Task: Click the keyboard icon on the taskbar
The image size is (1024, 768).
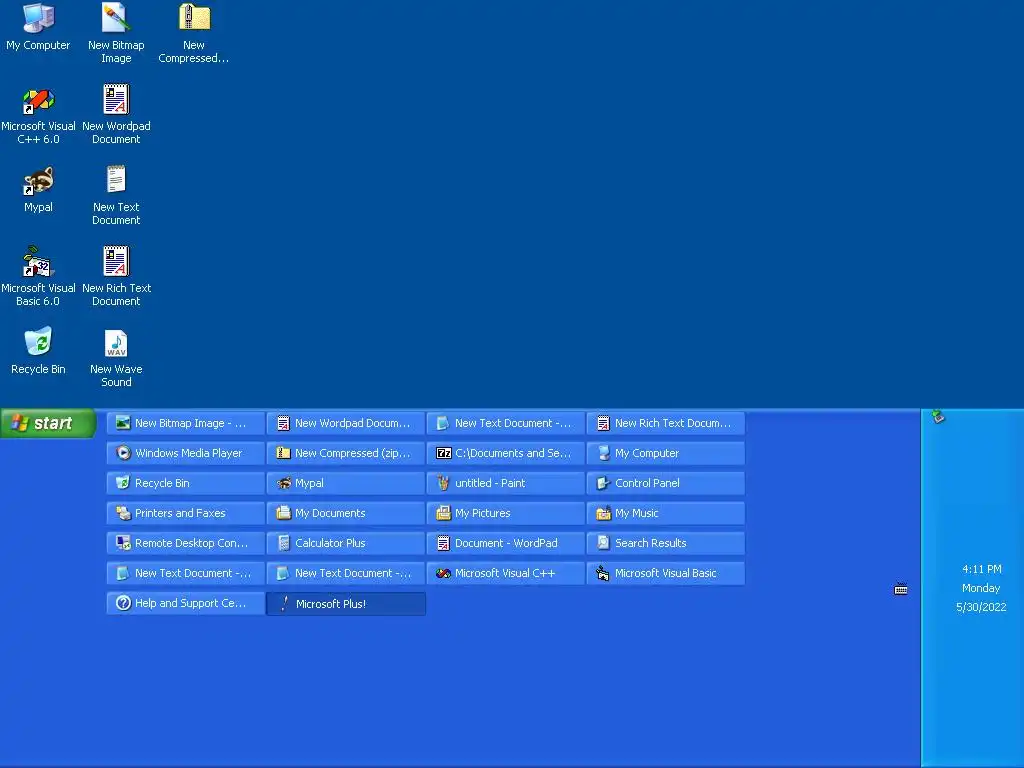Action: [x=901, y=589]
